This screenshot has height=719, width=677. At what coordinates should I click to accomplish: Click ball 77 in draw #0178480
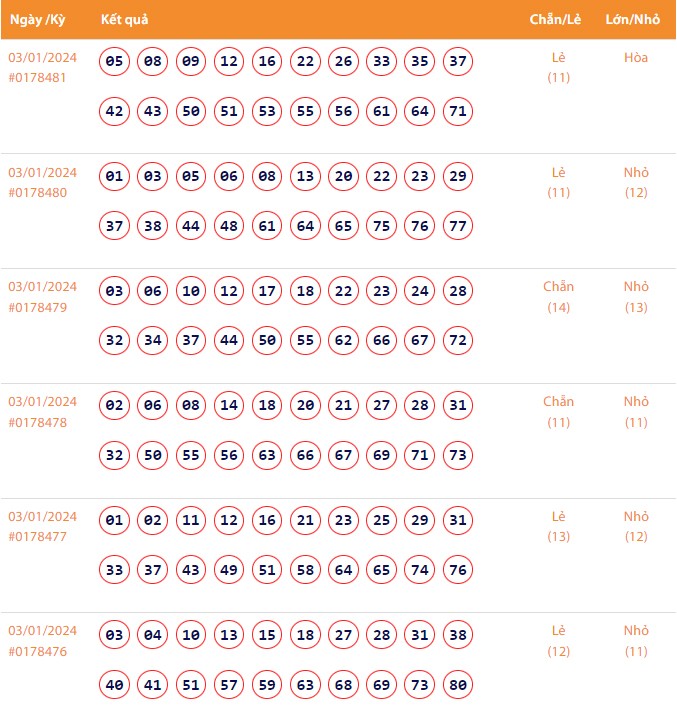(x=458, y=226)
